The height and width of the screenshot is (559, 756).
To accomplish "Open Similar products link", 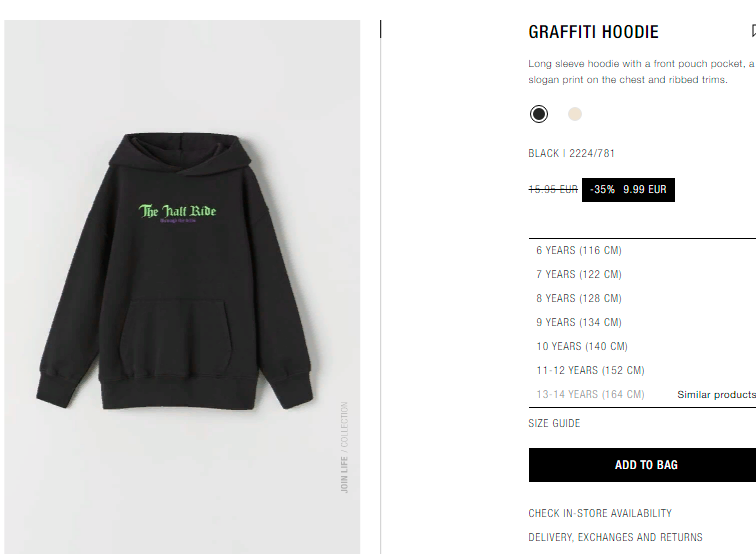I will pos(716,395).
